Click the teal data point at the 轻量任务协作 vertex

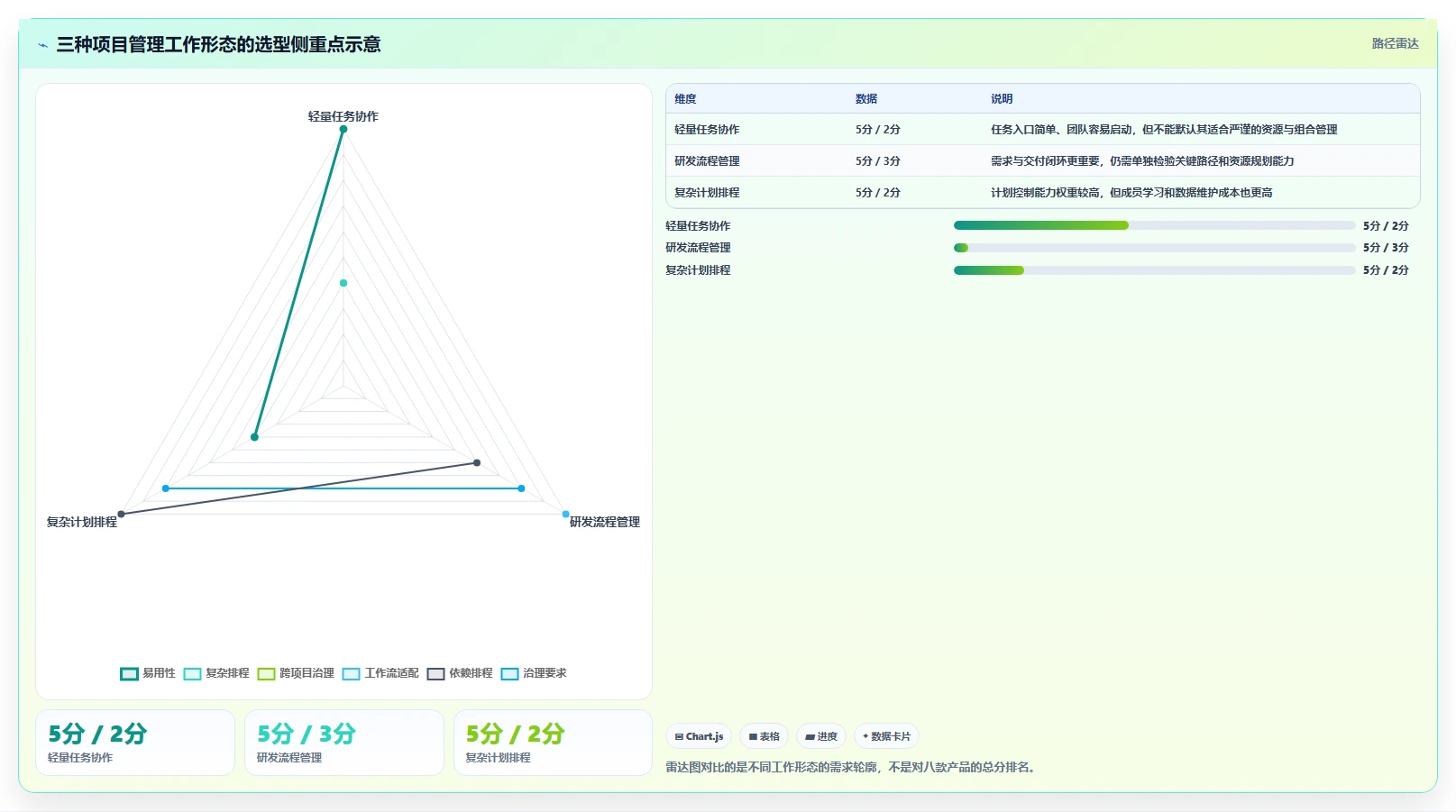pos(343,129)
